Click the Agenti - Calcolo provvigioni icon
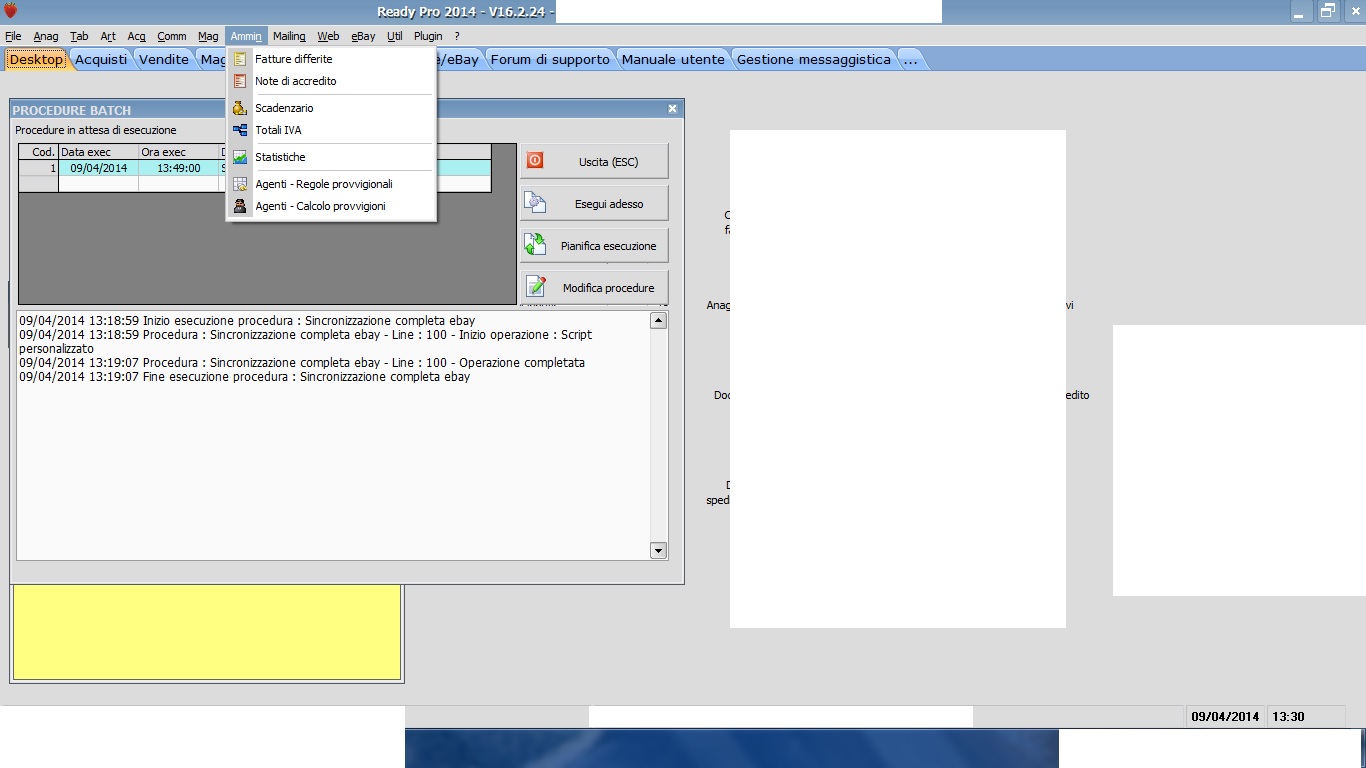Viewport: 1366px width, 768px height. (239, 206)
